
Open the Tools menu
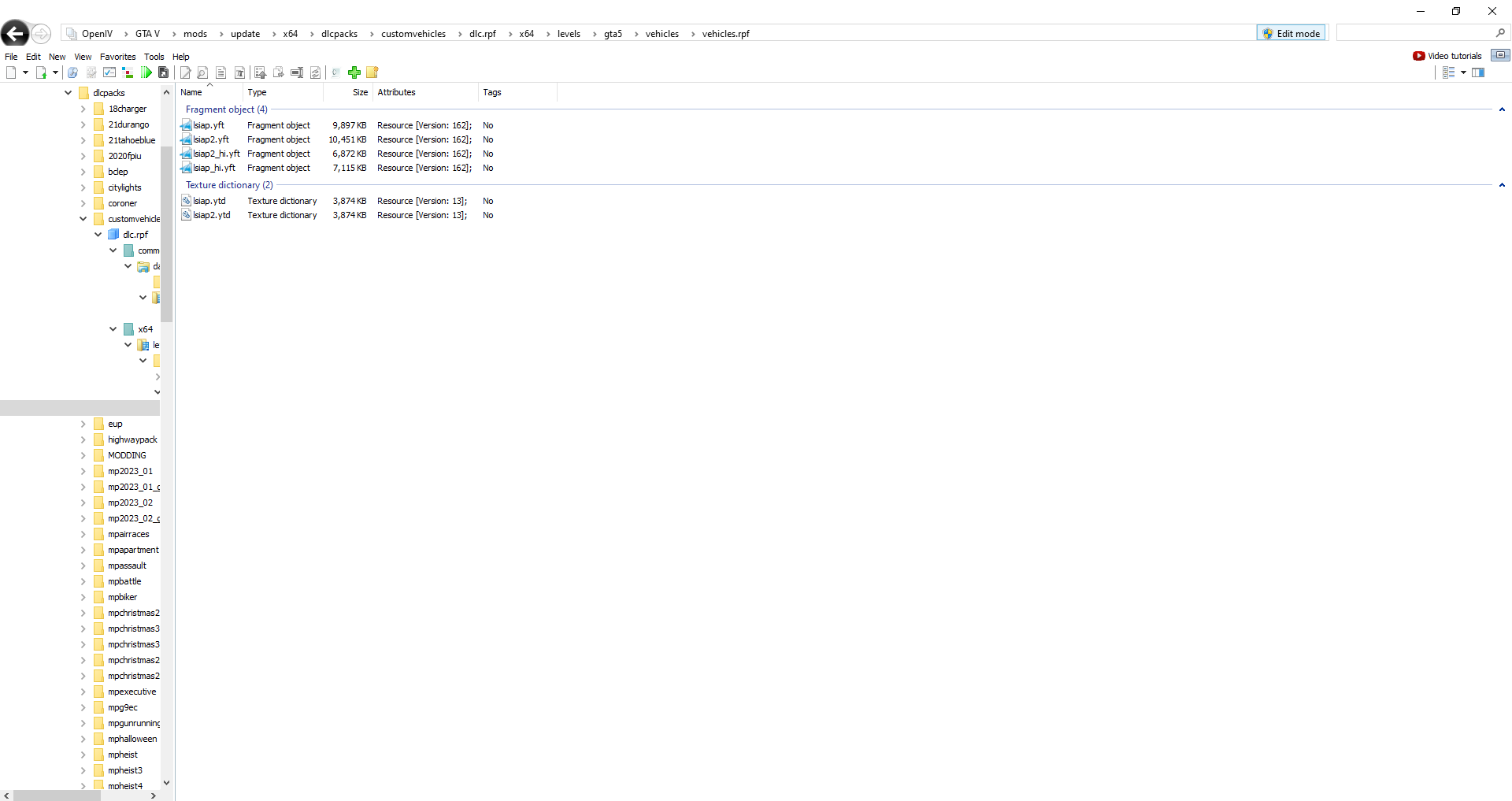[x=154, y=57]
